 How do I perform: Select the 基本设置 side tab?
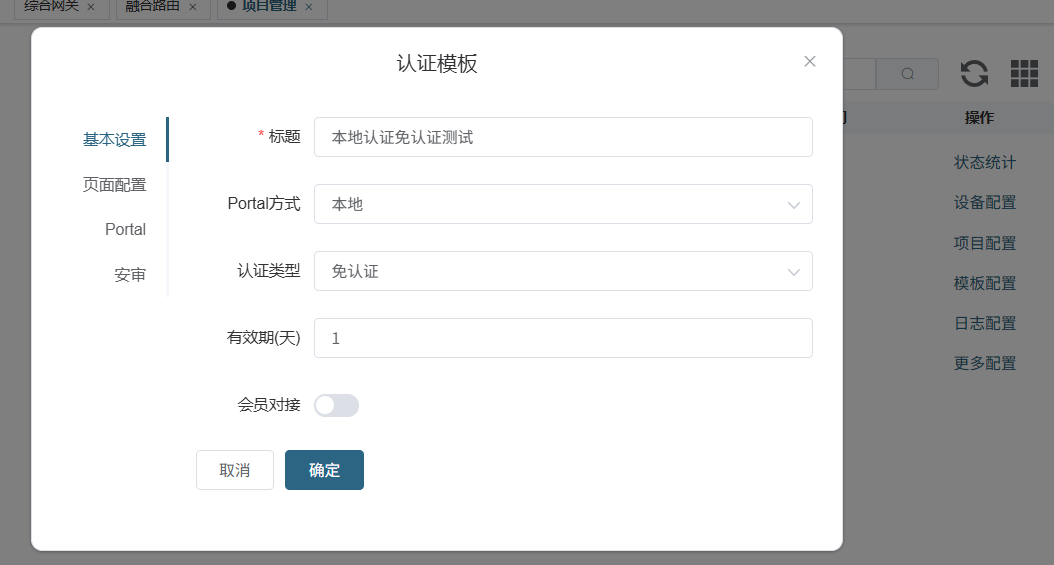pos(114,140)
